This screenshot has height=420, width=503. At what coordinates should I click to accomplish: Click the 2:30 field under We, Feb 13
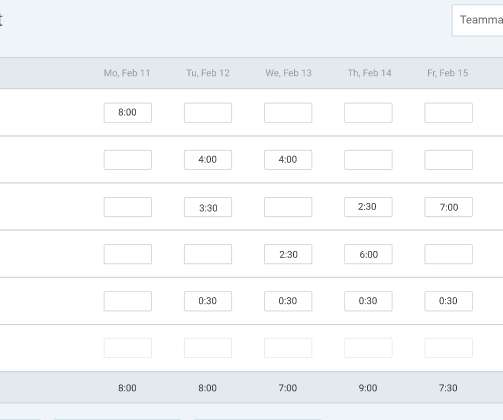point(288,254)
